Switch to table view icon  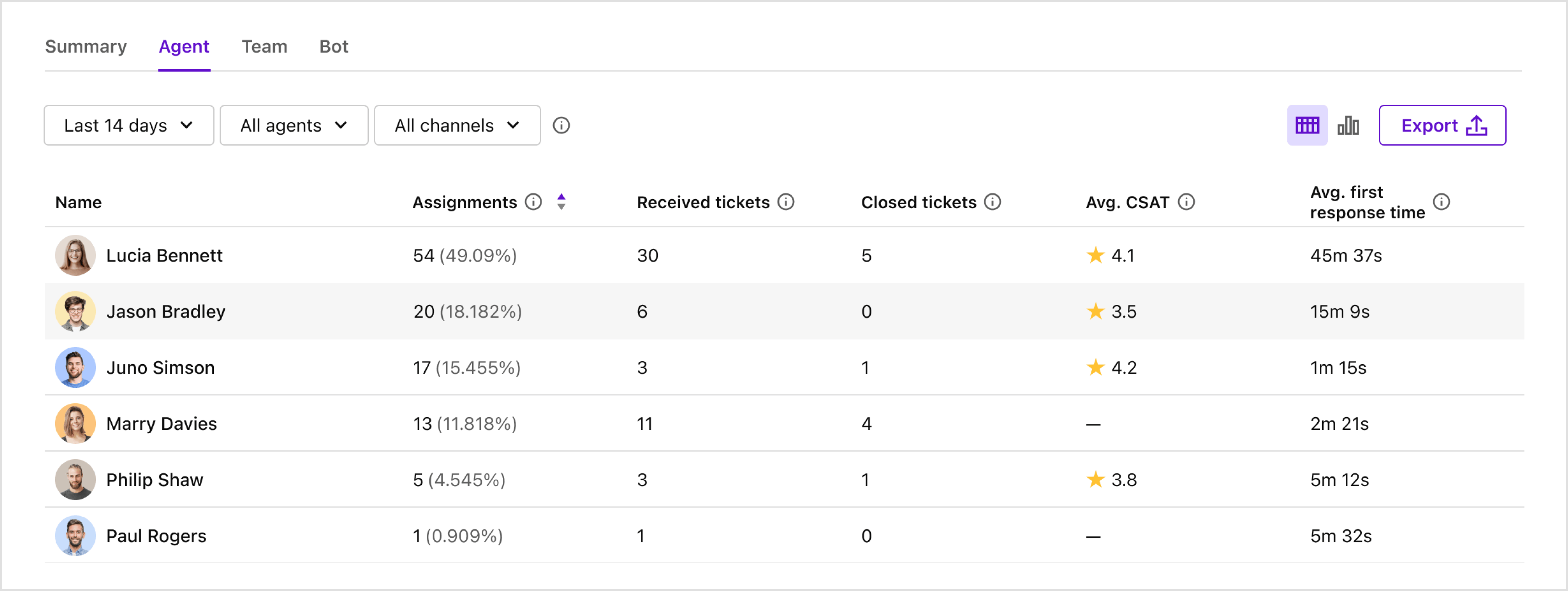1307,126
